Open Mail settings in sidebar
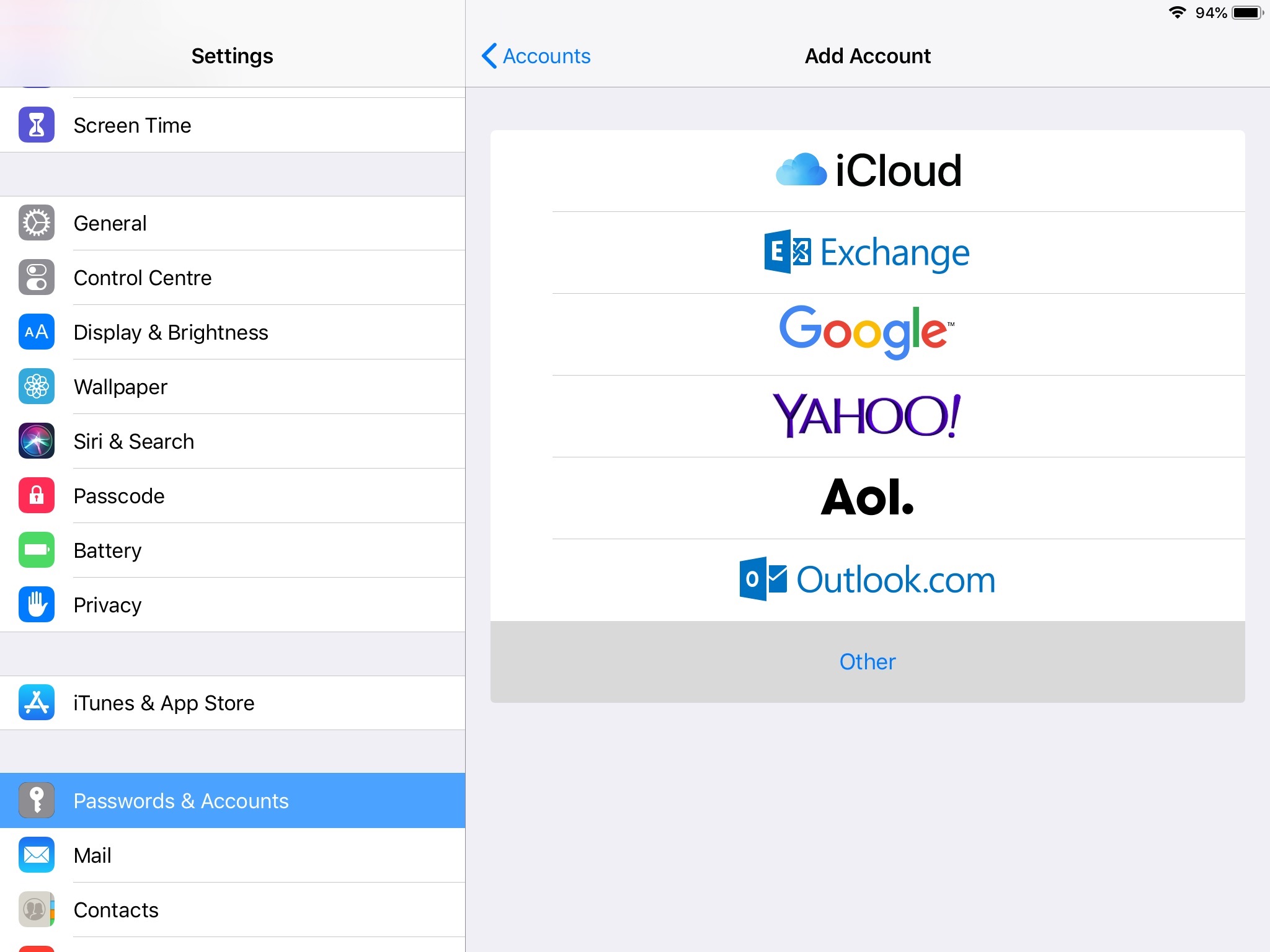The height and width of the screenshot is (952, 1270). click(x=233, y=855)
